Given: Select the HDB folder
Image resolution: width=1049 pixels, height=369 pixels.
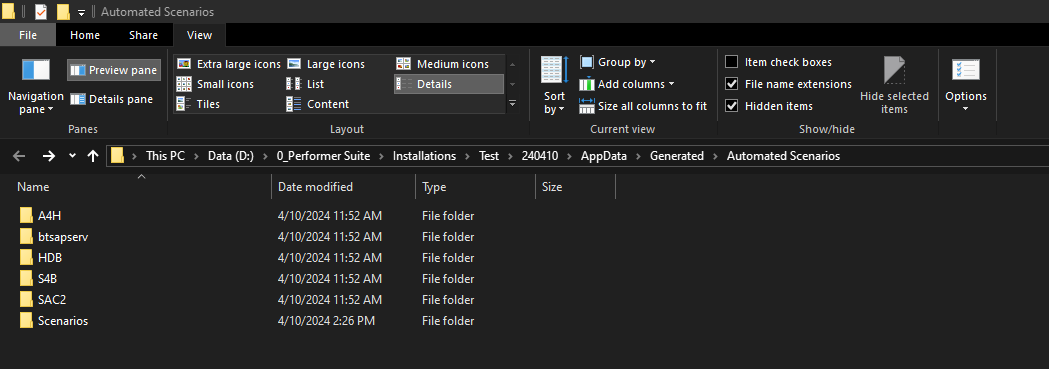Looking at the screenshot, I should [50, 257].
